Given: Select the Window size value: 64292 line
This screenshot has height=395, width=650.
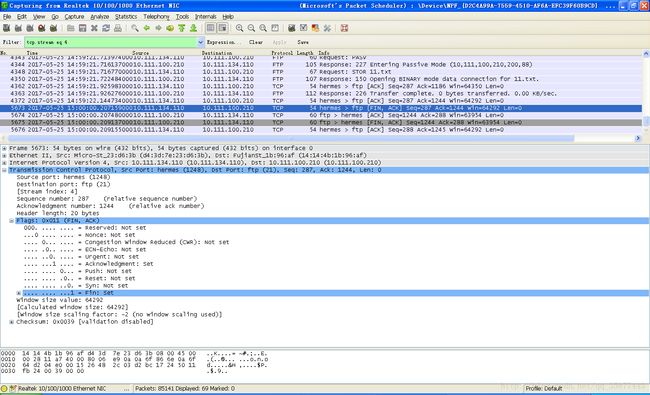Looking at the screenshot, I should [60, 300].
